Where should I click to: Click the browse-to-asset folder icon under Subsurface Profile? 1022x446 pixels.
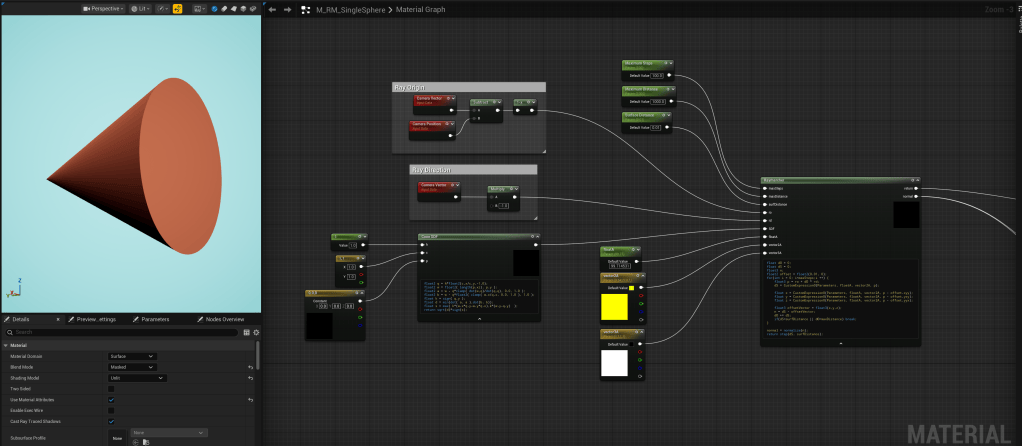point(146,442)
